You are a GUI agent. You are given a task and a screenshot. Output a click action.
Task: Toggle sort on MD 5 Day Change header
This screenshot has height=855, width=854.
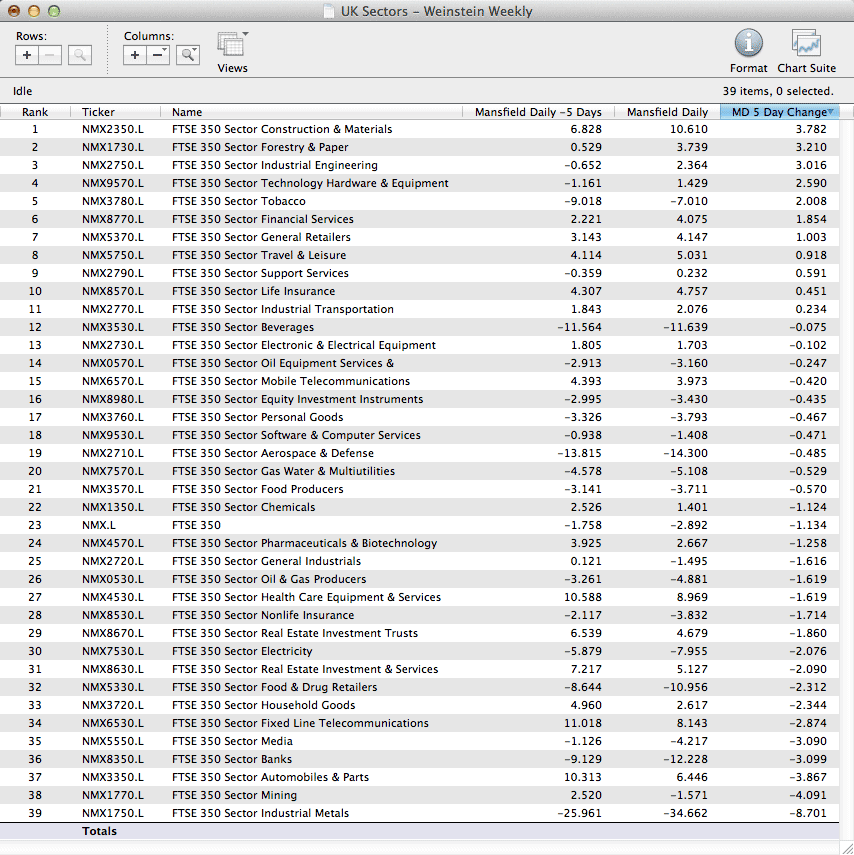[x=778, y=112]
